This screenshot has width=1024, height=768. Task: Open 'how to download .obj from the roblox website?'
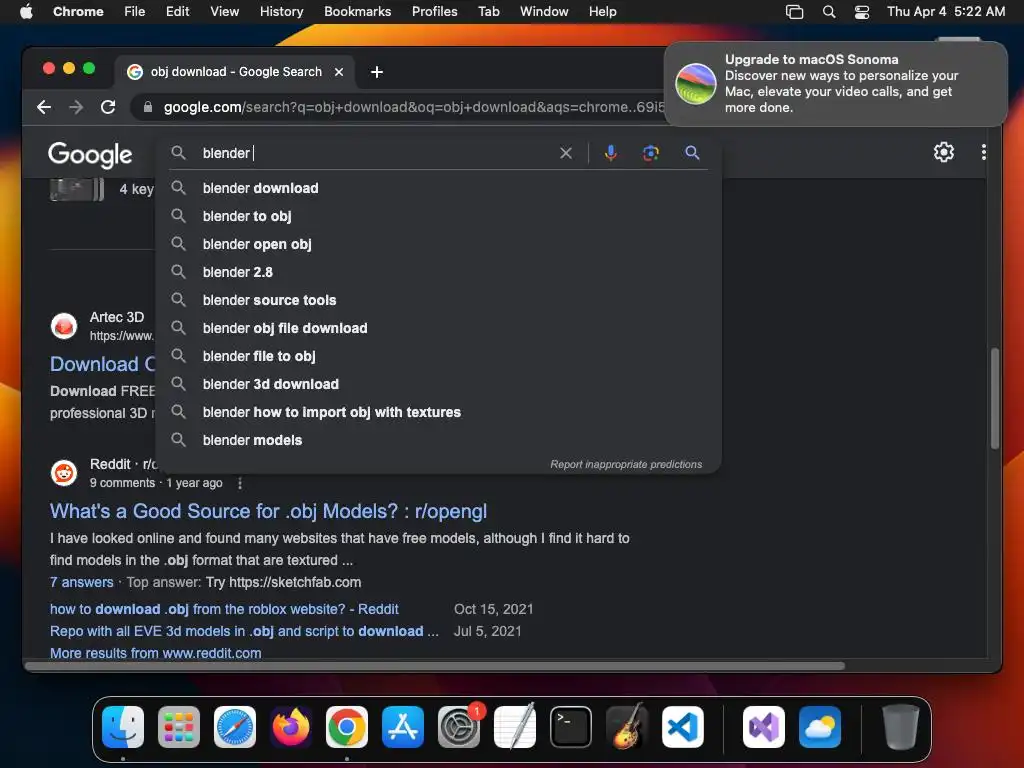click(x=224, y=609)
